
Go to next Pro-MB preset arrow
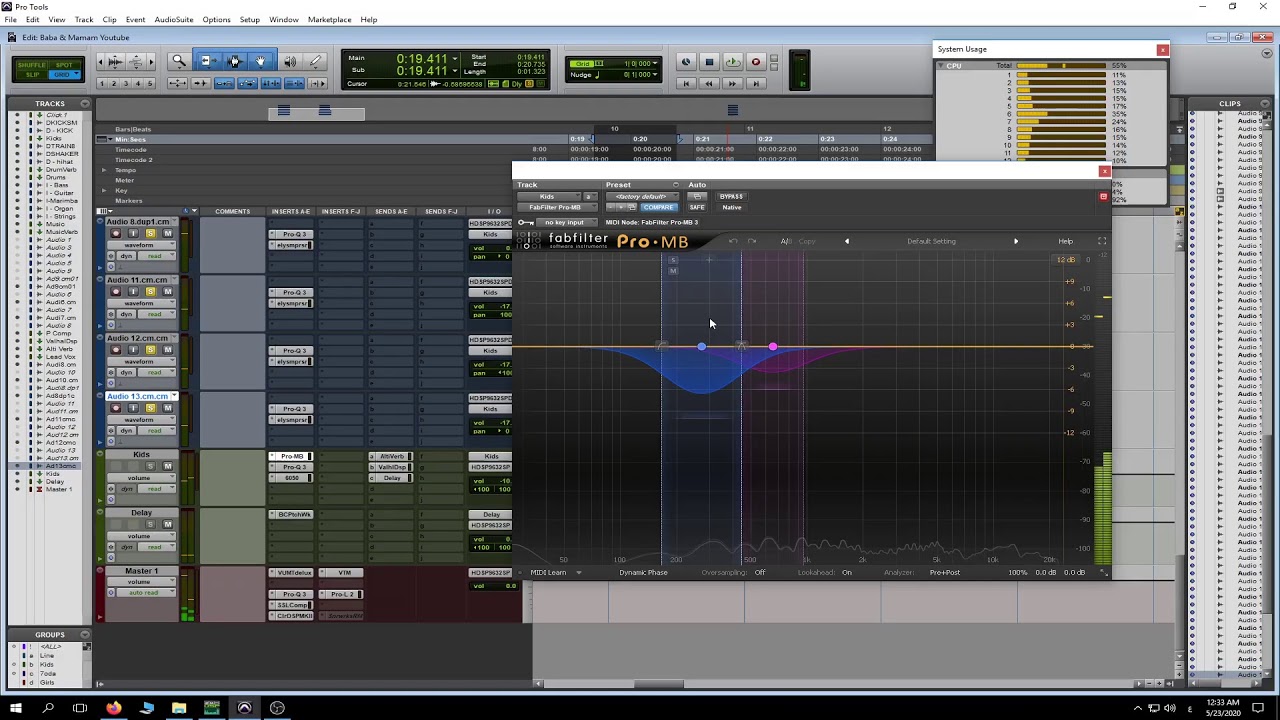pos(1016,241)
